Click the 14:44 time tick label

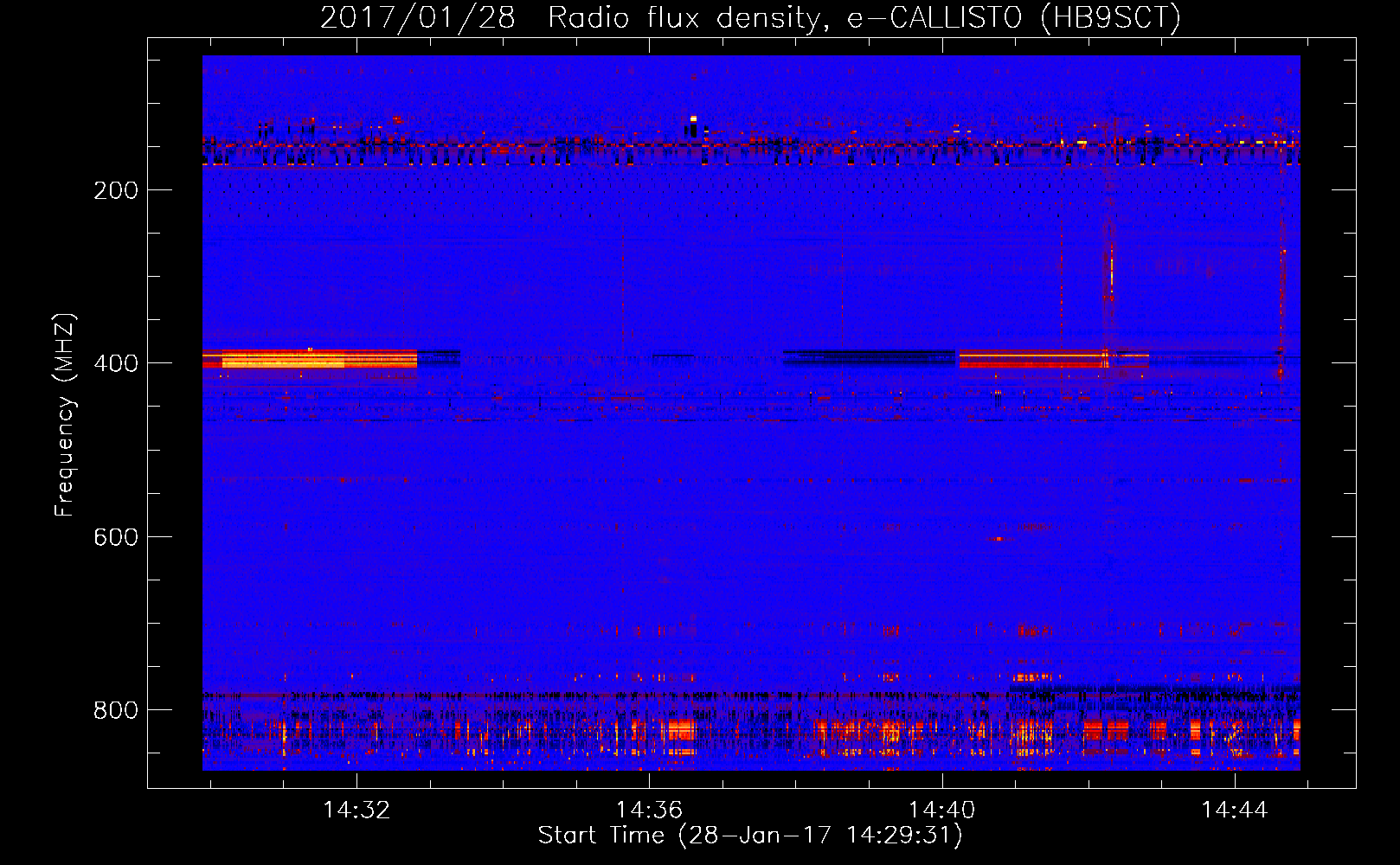1235,810
